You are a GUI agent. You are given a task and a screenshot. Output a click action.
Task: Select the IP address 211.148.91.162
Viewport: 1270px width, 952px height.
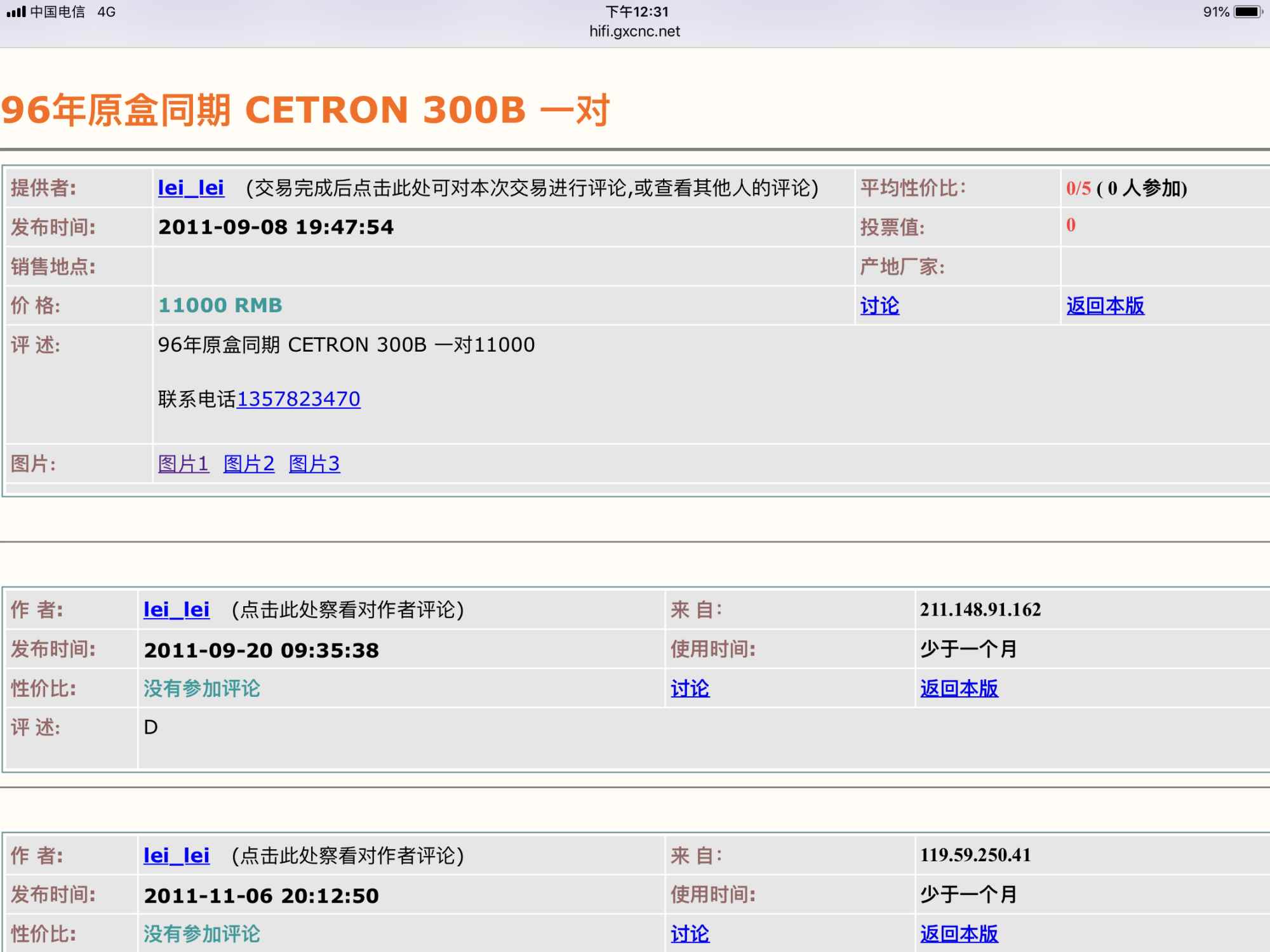coord(980,610)
